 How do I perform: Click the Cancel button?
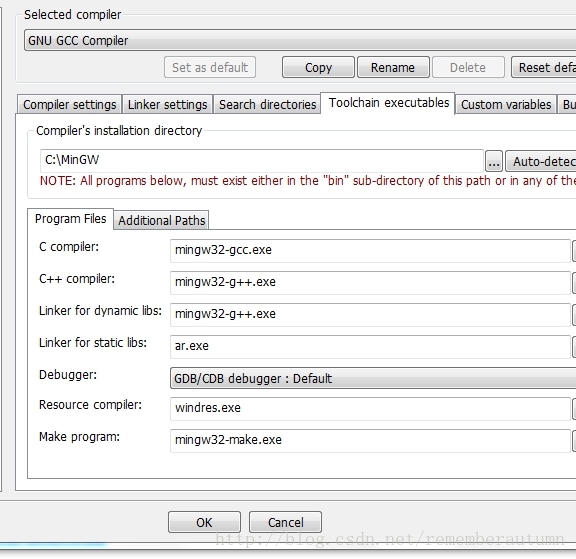[x=285, y=522]
